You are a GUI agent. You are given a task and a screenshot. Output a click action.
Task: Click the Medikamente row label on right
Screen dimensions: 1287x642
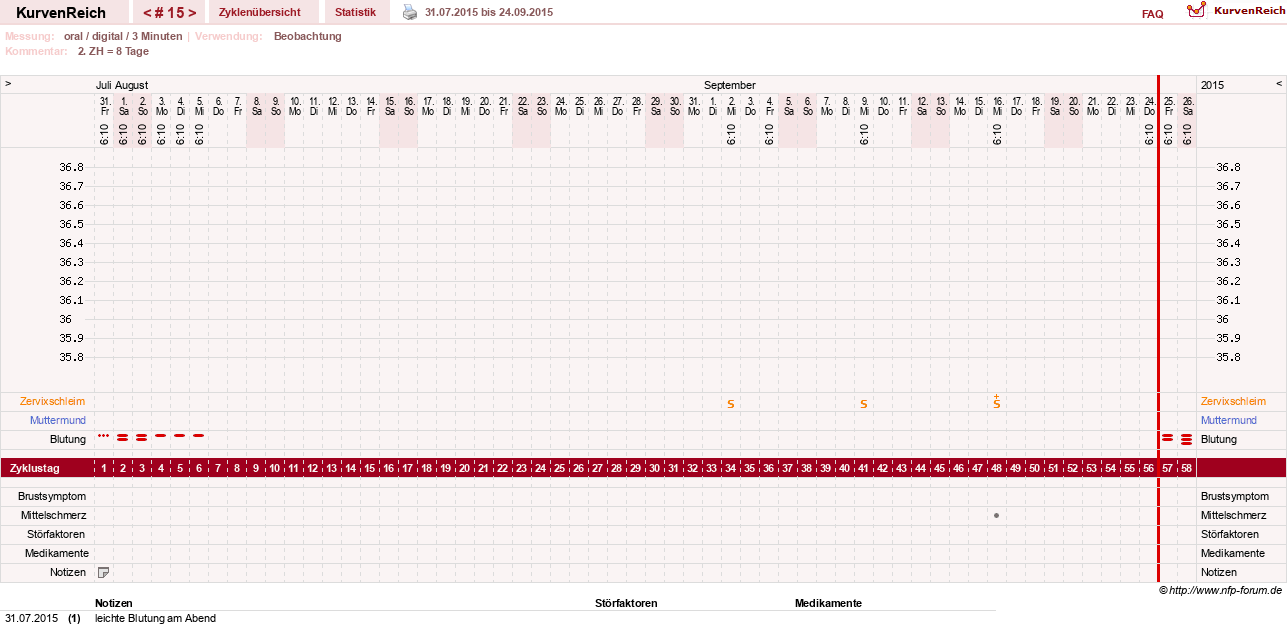1231,553
